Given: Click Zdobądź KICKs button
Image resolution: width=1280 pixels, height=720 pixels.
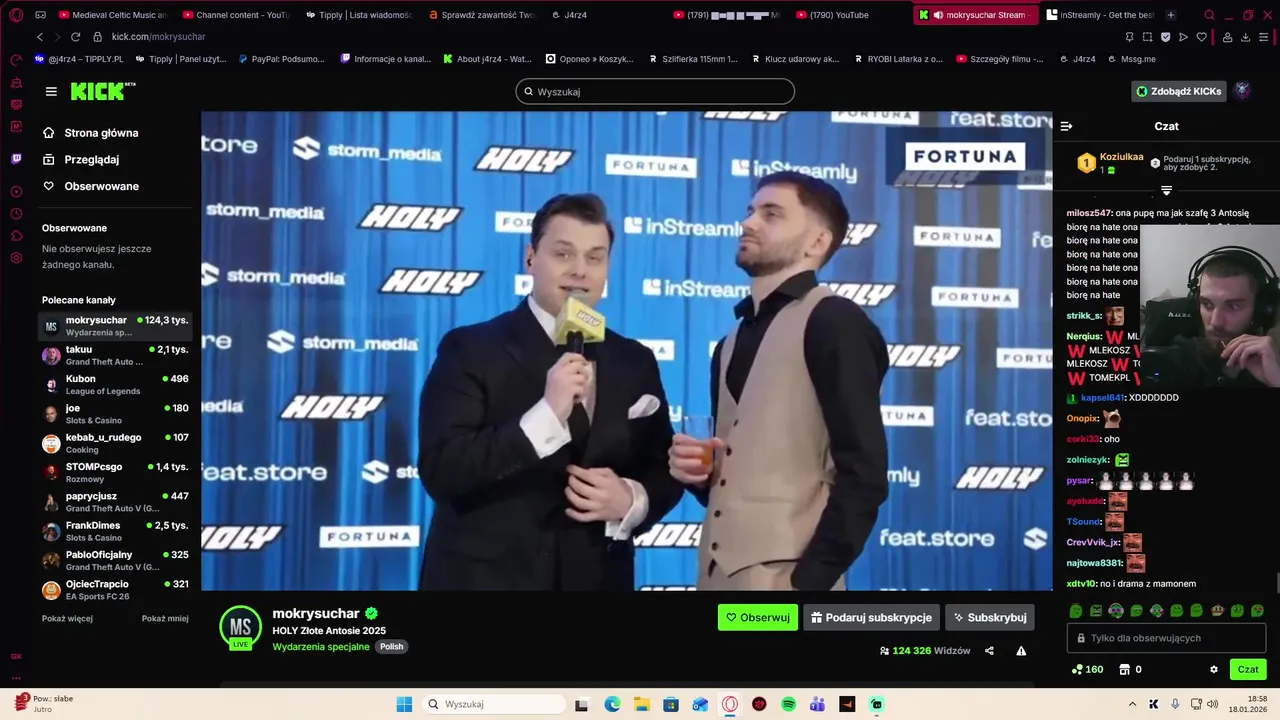Looking at the screenshot, I should [x=1179, y=91].
